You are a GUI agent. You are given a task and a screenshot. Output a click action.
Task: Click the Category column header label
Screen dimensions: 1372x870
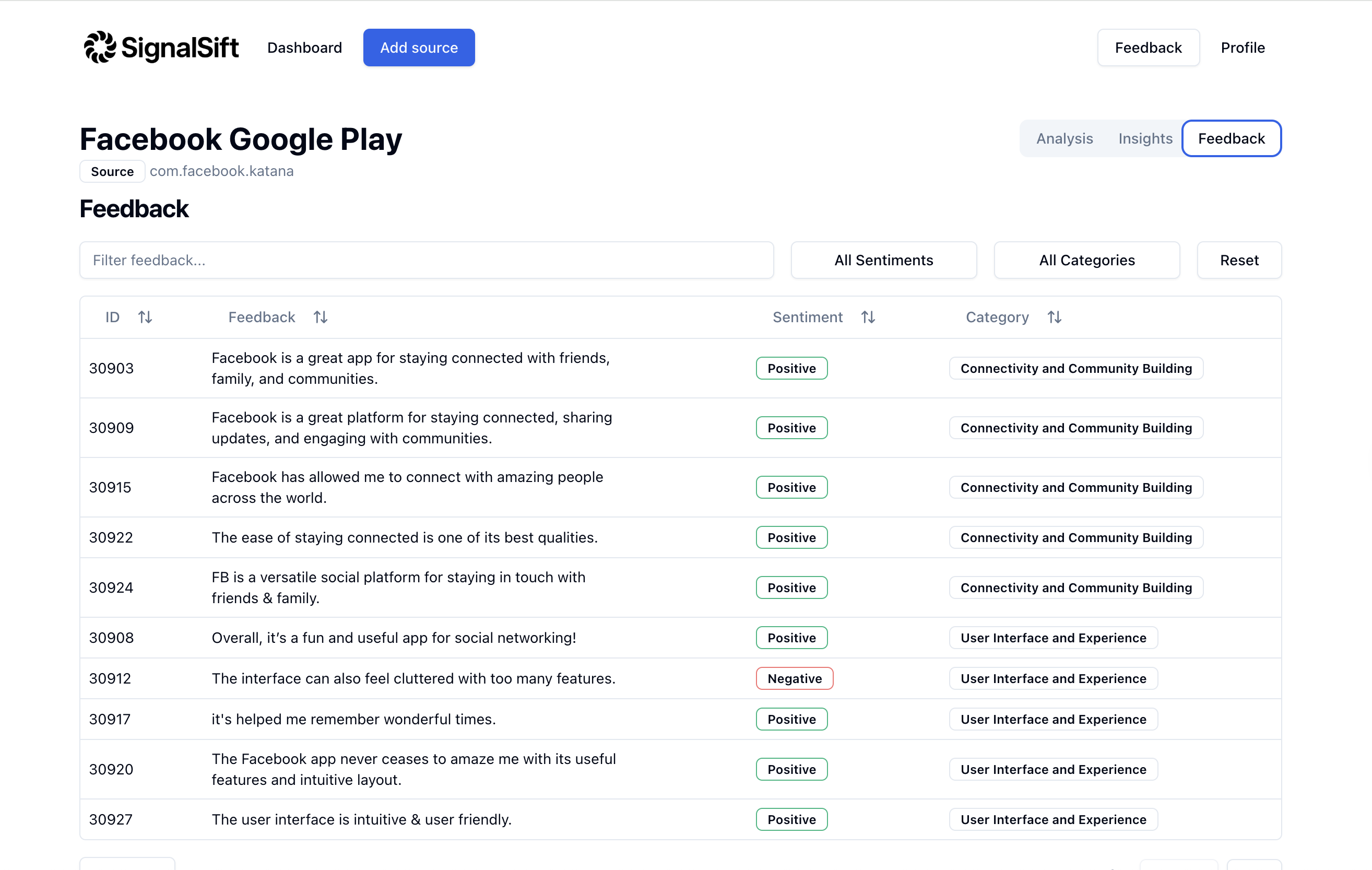click(997, 317)
